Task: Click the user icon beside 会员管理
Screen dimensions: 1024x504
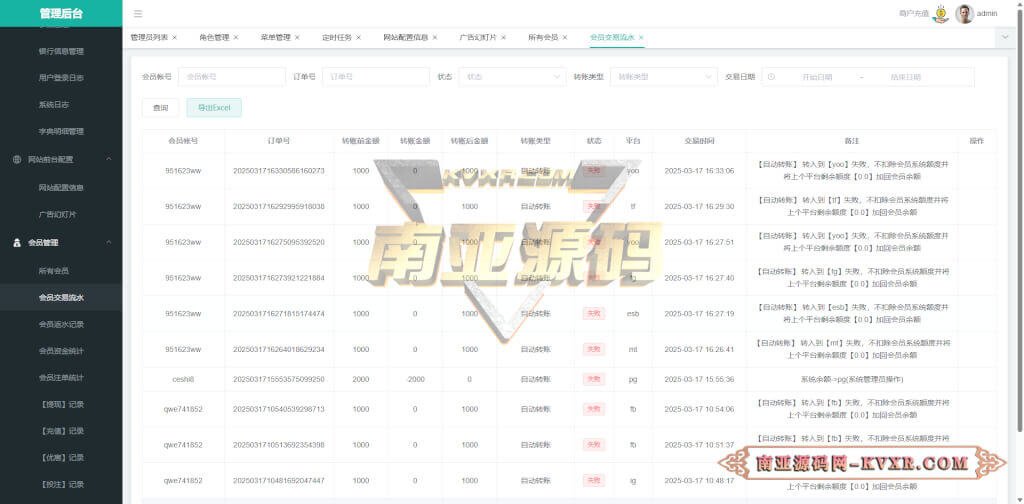Action: click(x=17, y=243)
